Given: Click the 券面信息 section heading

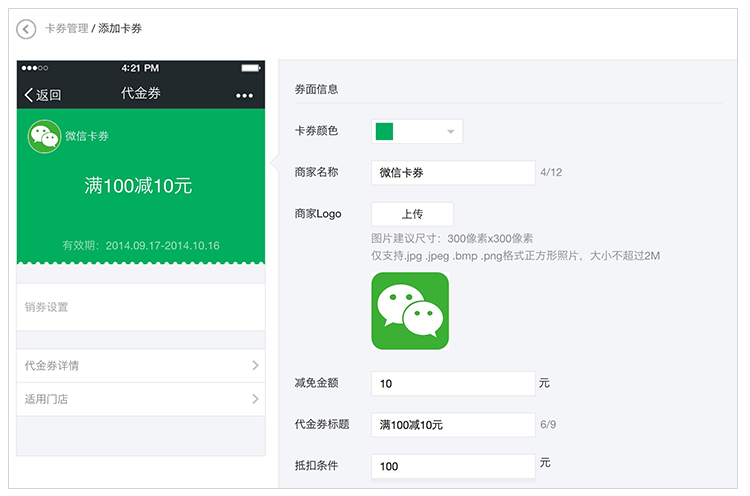Looking at the screenshot, I should (317, 89).
